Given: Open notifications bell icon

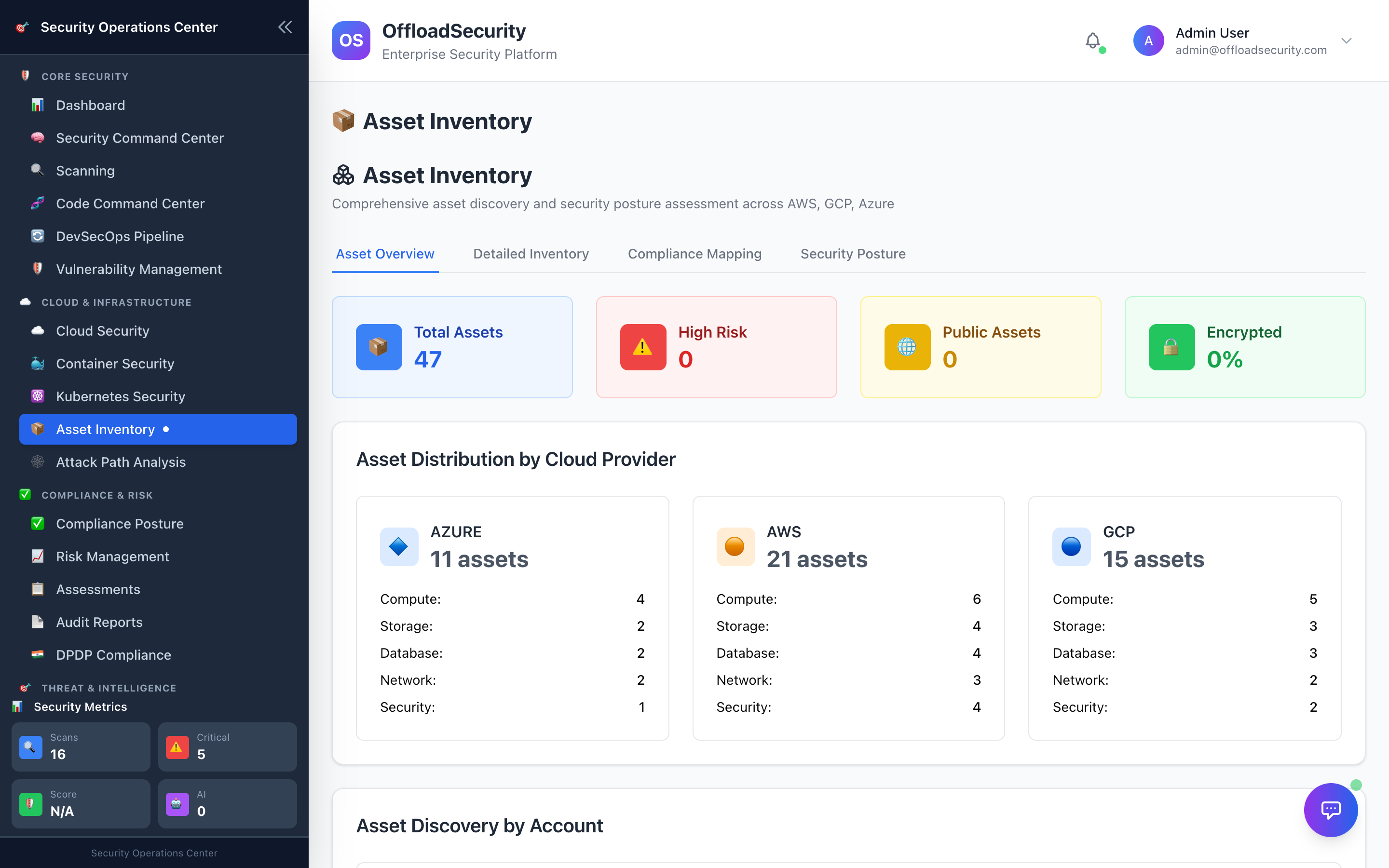Looking at the screenshot, I should pyautogui.click(x=1093, y=41).
